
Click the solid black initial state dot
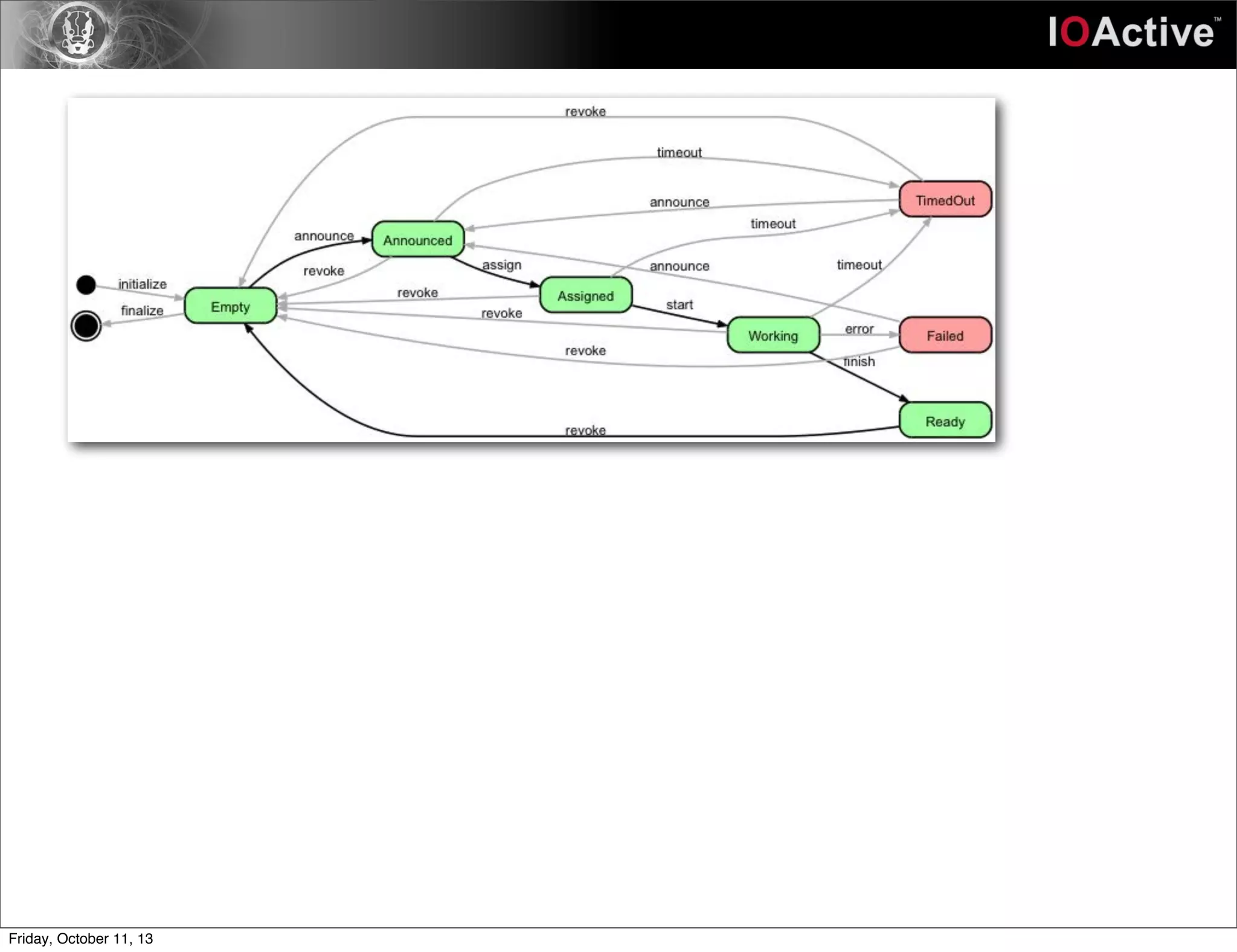tap(86, 285)
